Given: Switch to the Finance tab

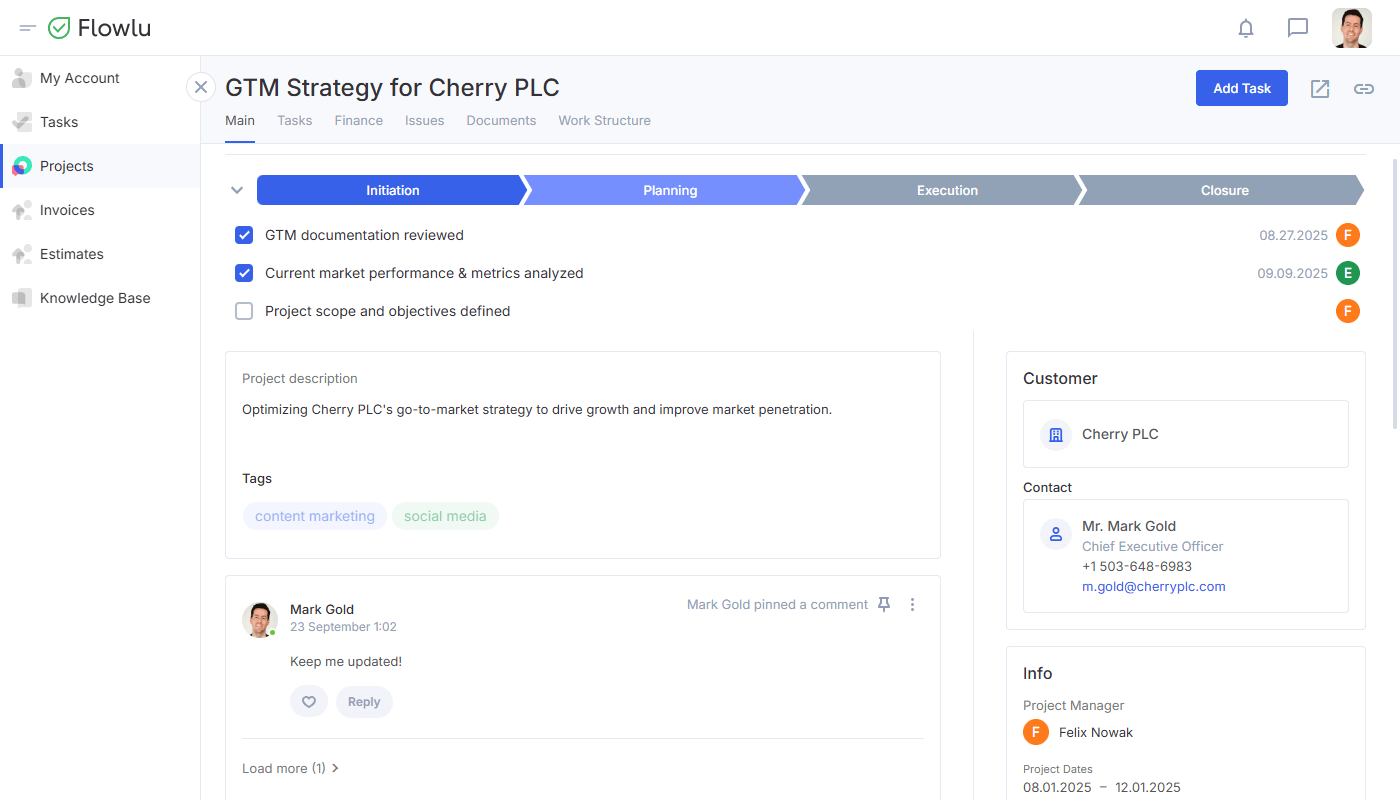Looking at the screenshot, I should click(x=358, y=120).
